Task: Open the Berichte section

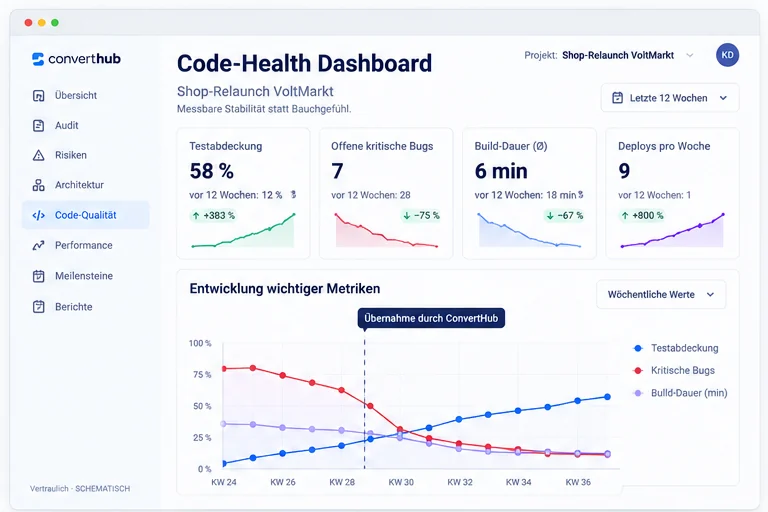Action: pos(86,307)
